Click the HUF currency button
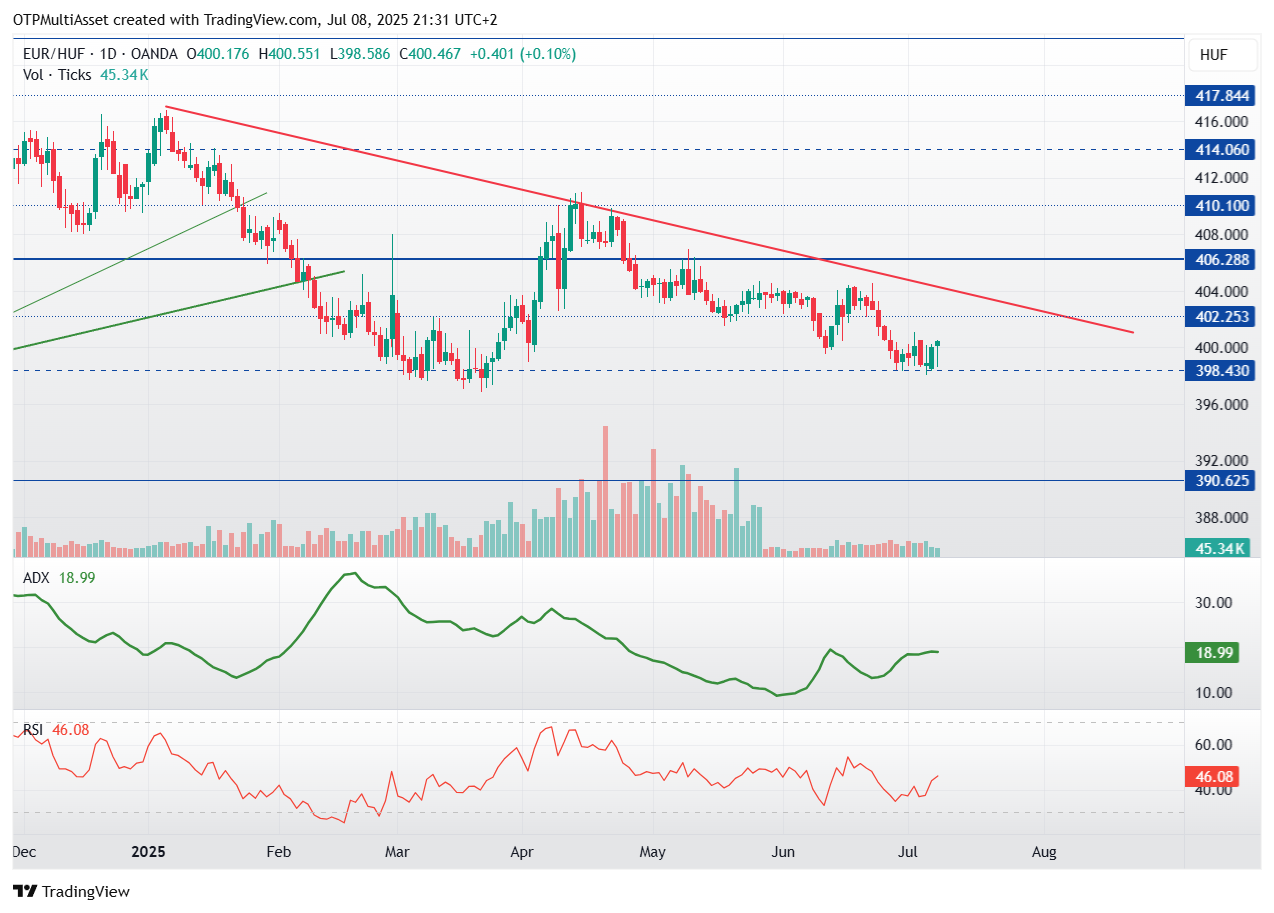Image resolution: width=1274 pixels, height=913 pixels. (x=1213, y=55)
